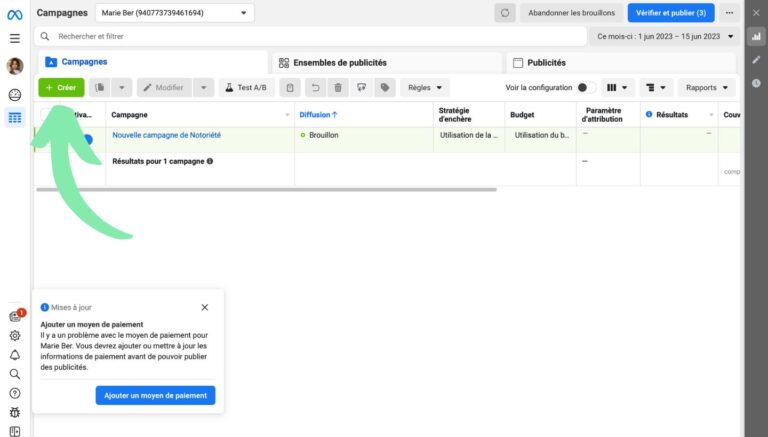Open the breakdown rows dropdown
This screenshot has height=437, width=768.
point(656,88)
